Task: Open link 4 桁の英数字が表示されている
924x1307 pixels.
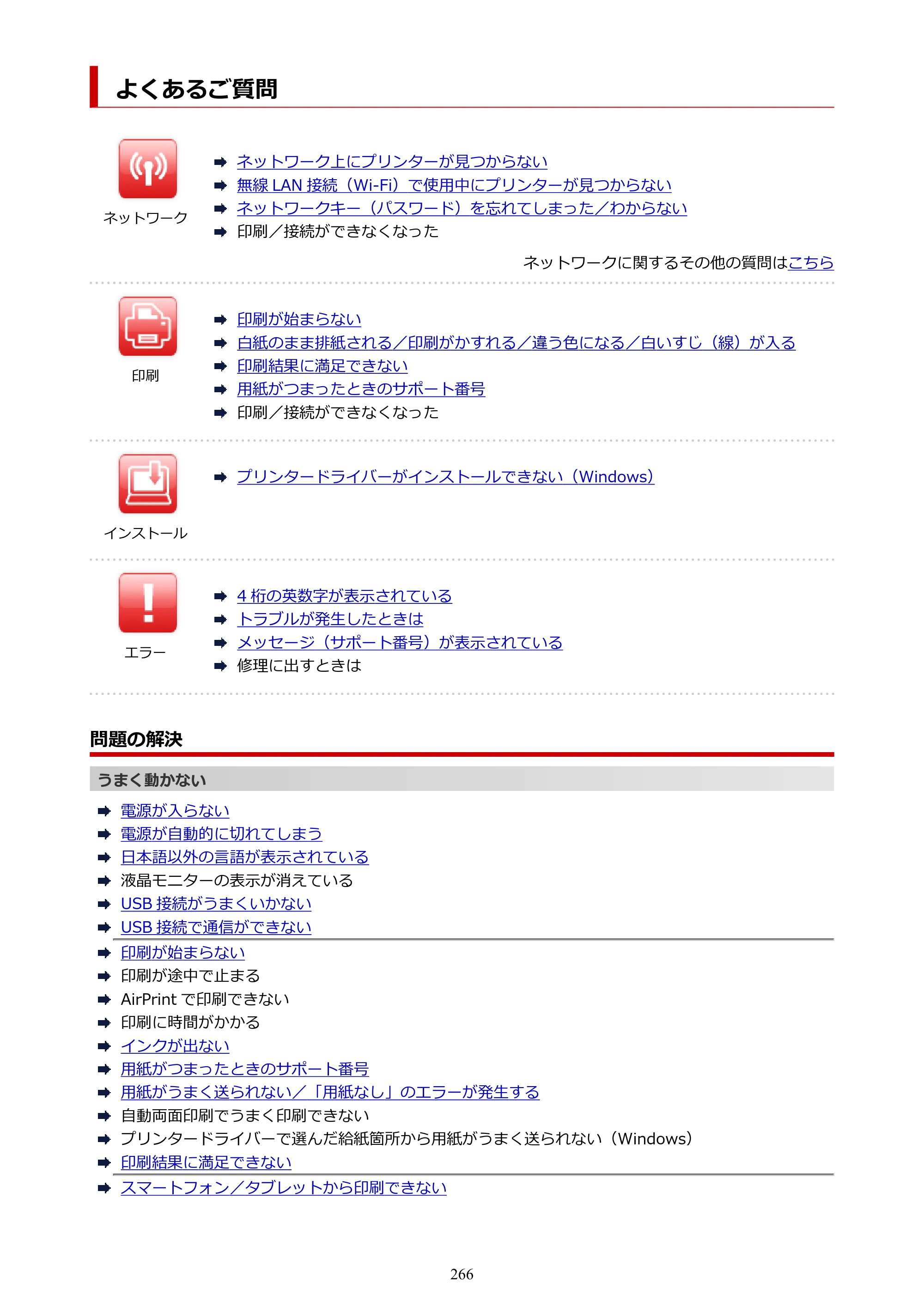Action: [345, 596]
